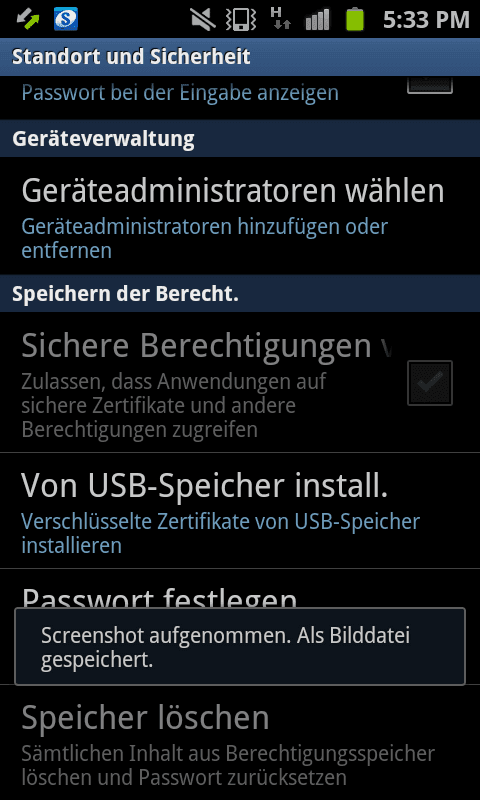Screen dimensions: 480x800
Task: Tap the signal strength bars icon
Action: pyautogui.click(x=318, y=19)
